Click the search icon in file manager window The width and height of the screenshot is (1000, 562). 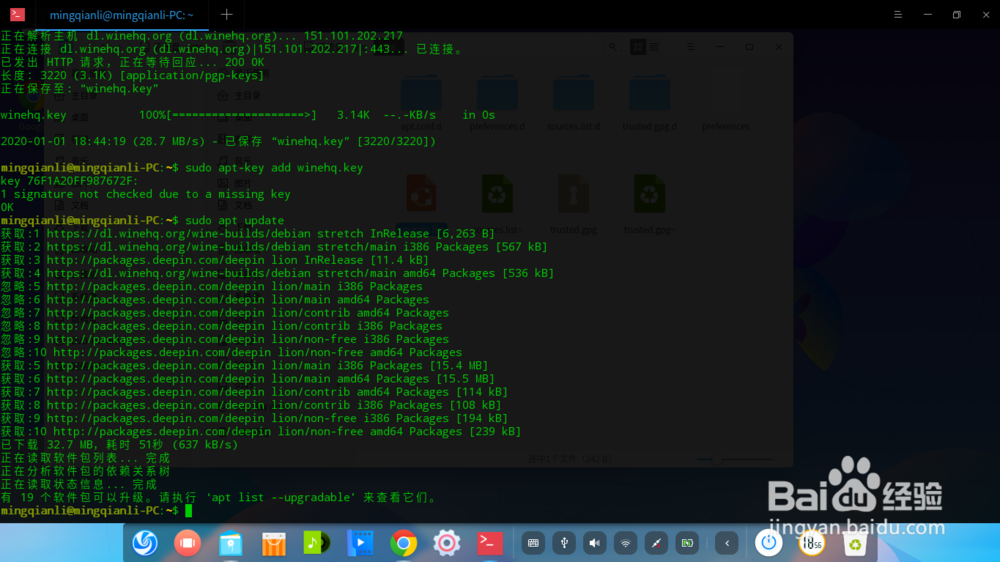[612, 47]
